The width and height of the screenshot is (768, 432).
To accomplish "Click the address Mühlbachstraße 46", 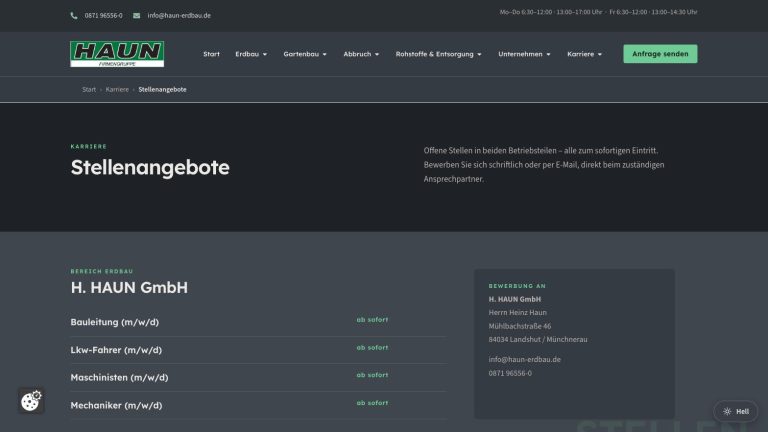I will point(520,326).
